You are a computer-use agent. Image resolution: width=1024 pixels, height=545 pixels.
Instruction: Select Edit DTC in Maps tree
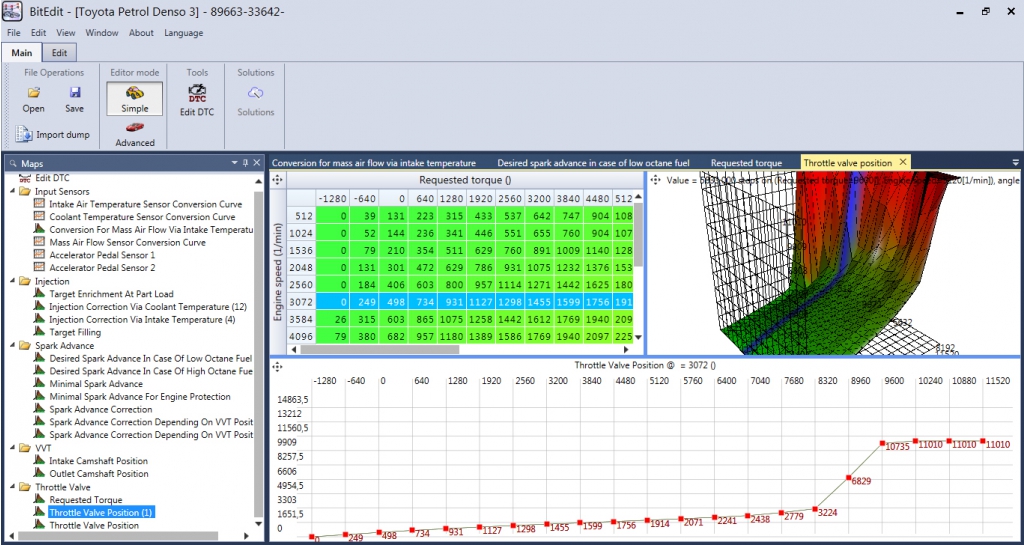point(52,178)
